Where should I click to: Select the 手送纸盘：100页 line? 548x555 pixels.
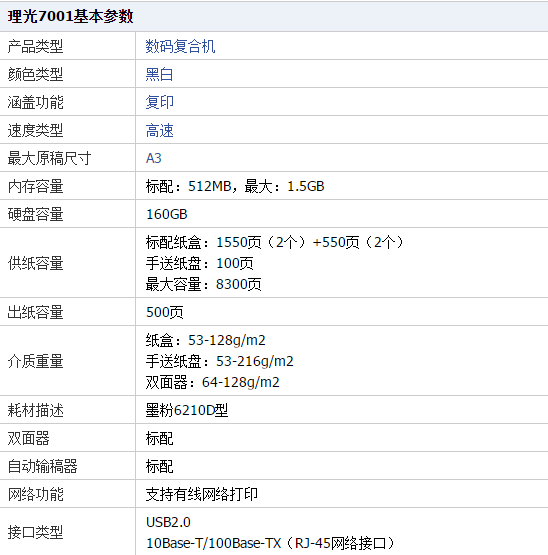(200, 263)
